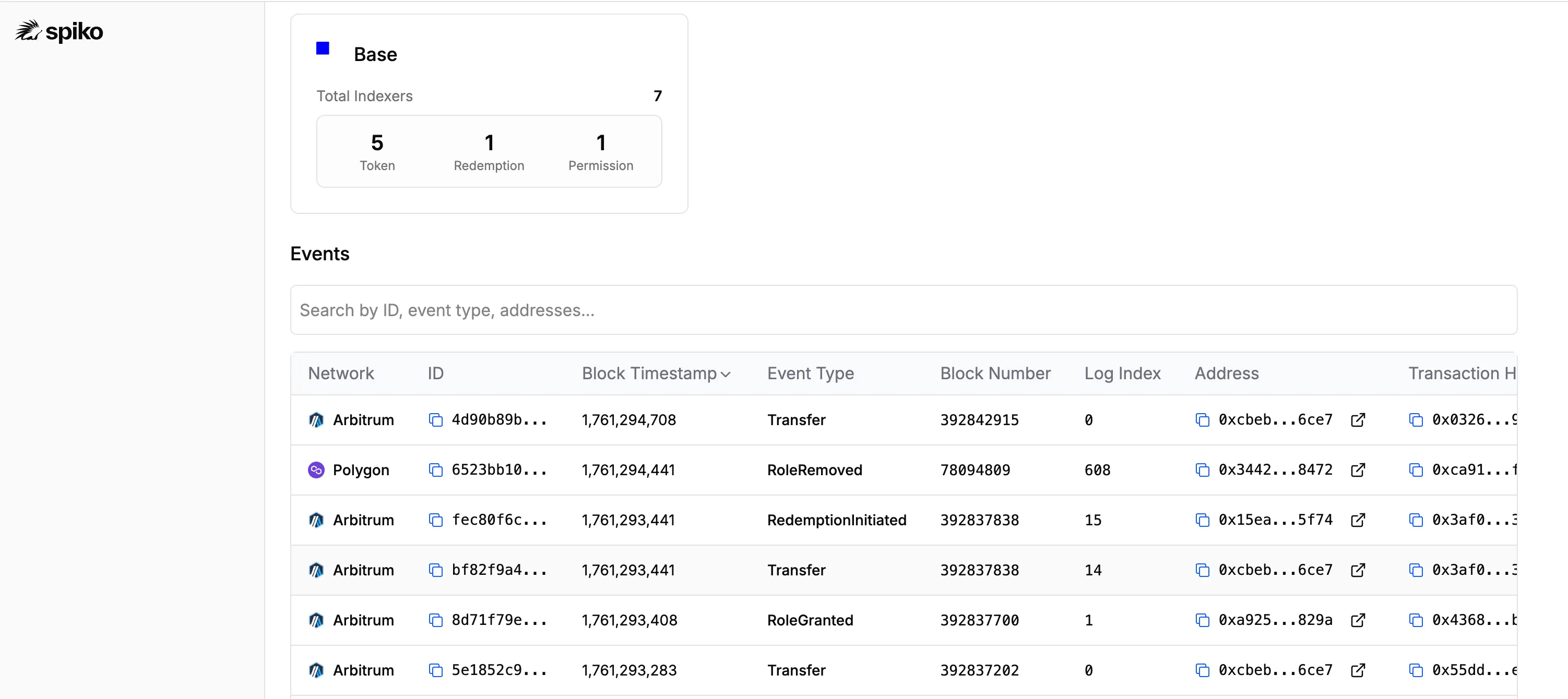The height and width of the screenshot is (699, 1568).
Task: Open address 0x3442...8472 in external explorer
Action: 1358,469
